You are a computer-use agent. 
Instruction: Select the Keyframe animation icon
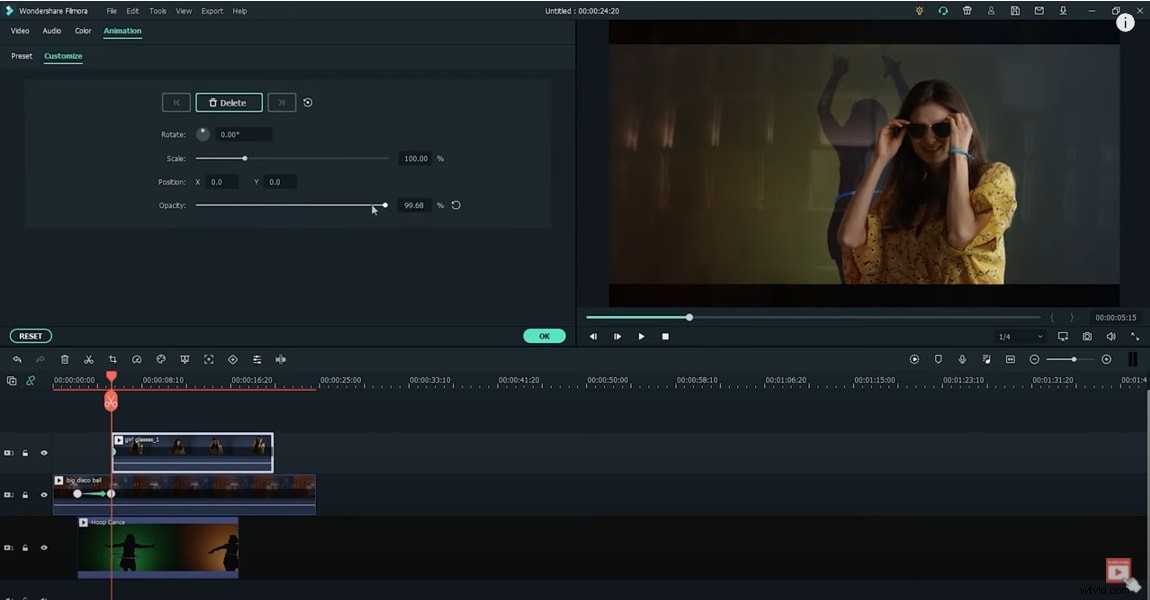[x=232, y=359]
